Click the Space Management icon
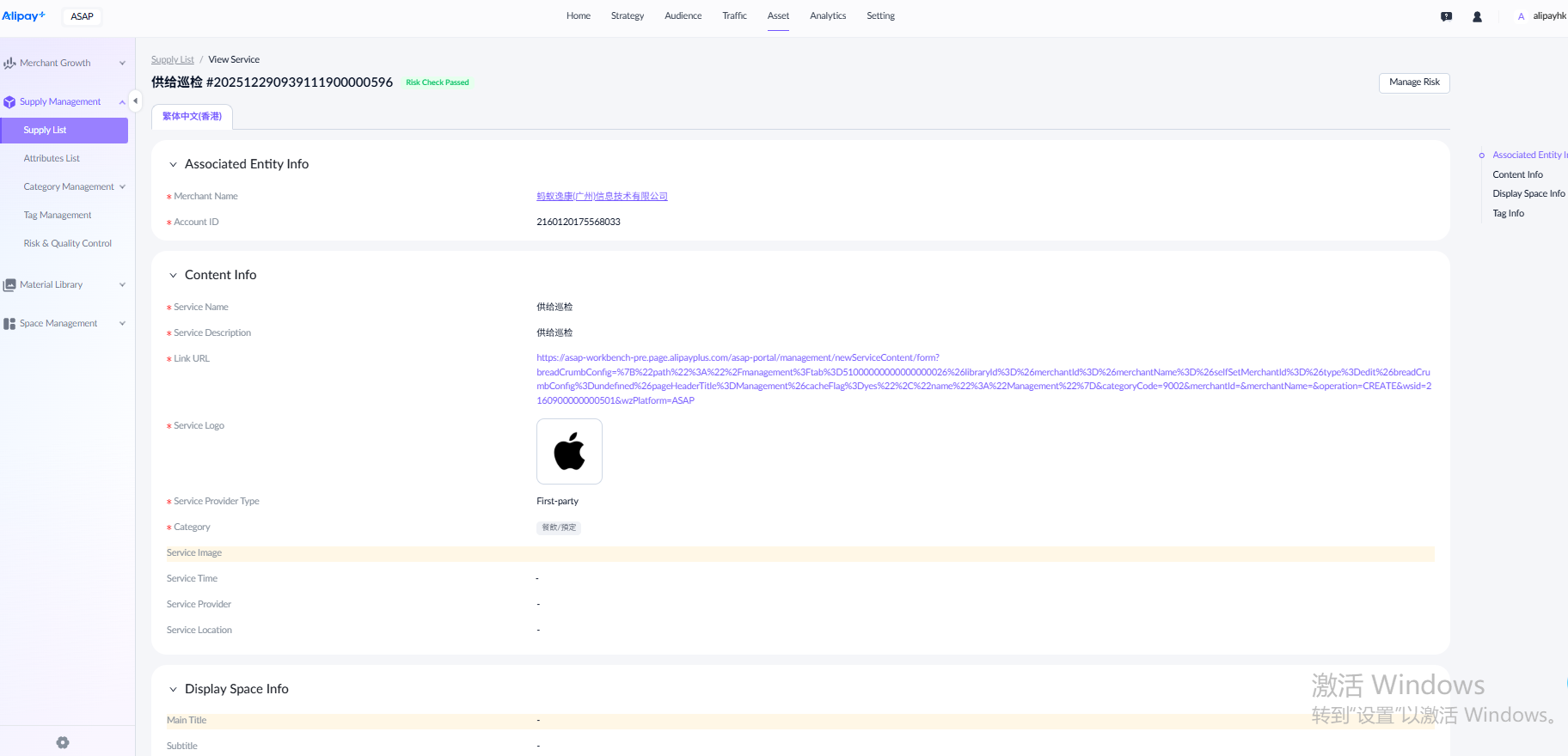Viewport: 1568px width, 756px height. pos(9,324)
